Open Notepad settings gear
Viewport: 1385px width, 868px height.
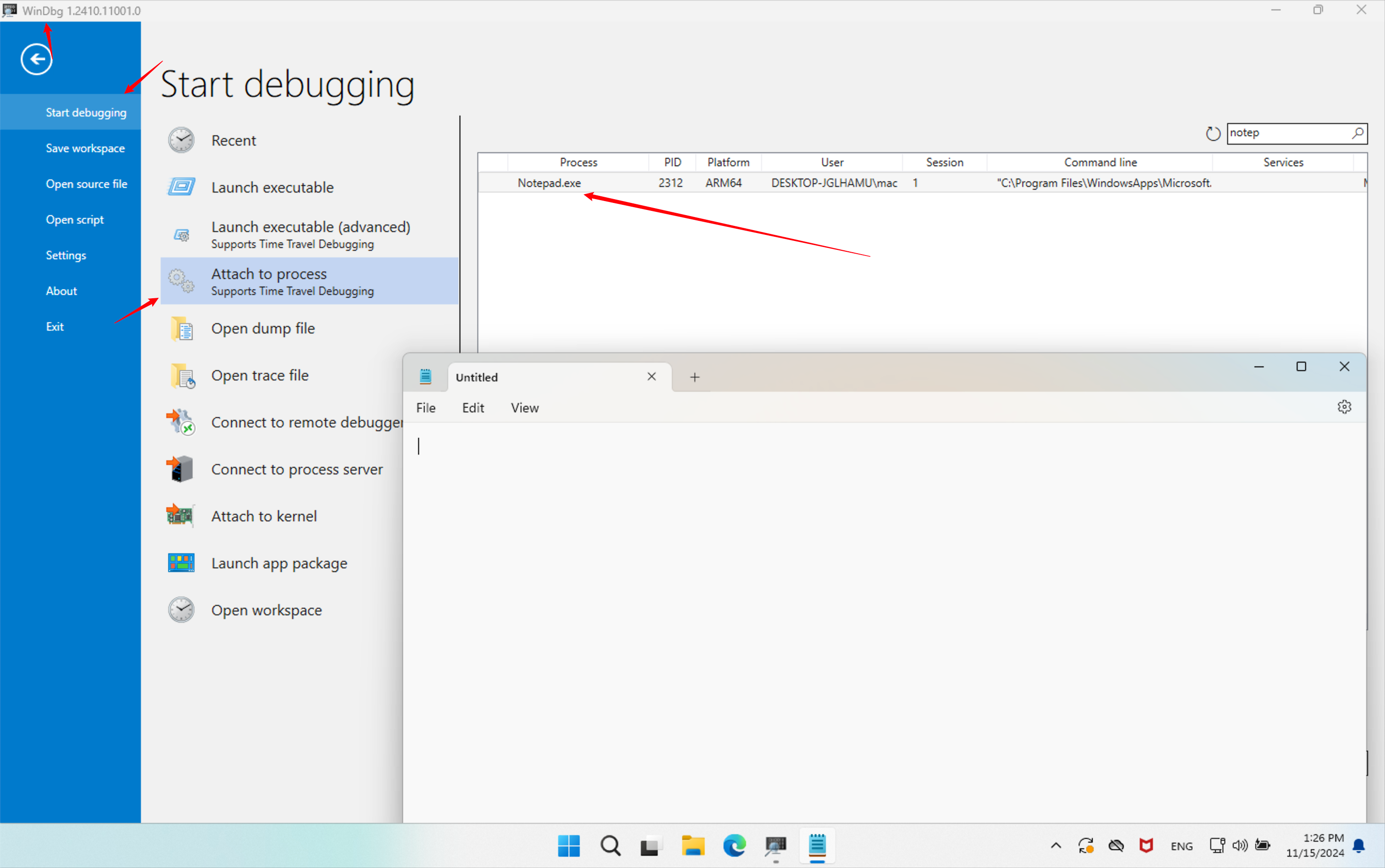click(1344, 407)
